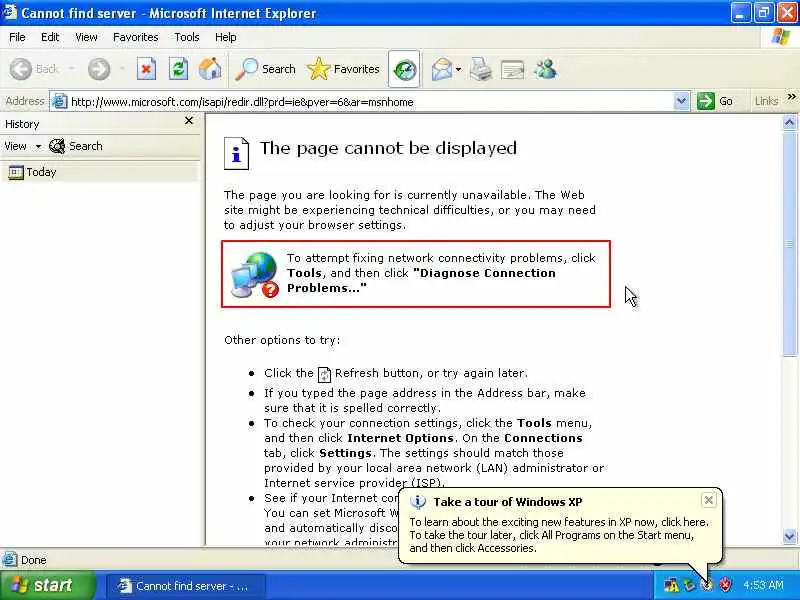Viewport: 800px width, 600px height.
Task: Click the History pane title label
Action: (22, 124)
